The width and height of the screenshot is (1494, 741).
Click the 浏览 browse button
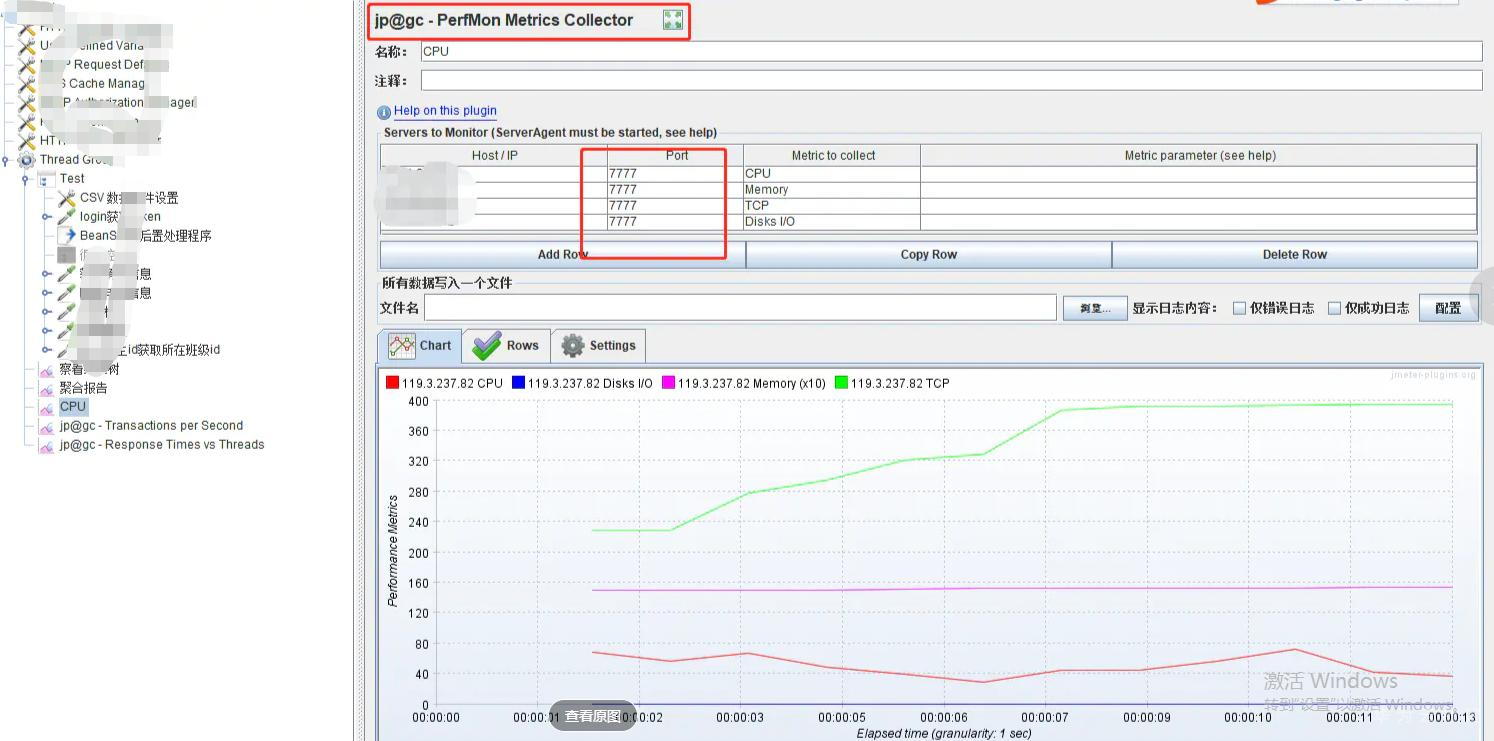(1095, 308)
